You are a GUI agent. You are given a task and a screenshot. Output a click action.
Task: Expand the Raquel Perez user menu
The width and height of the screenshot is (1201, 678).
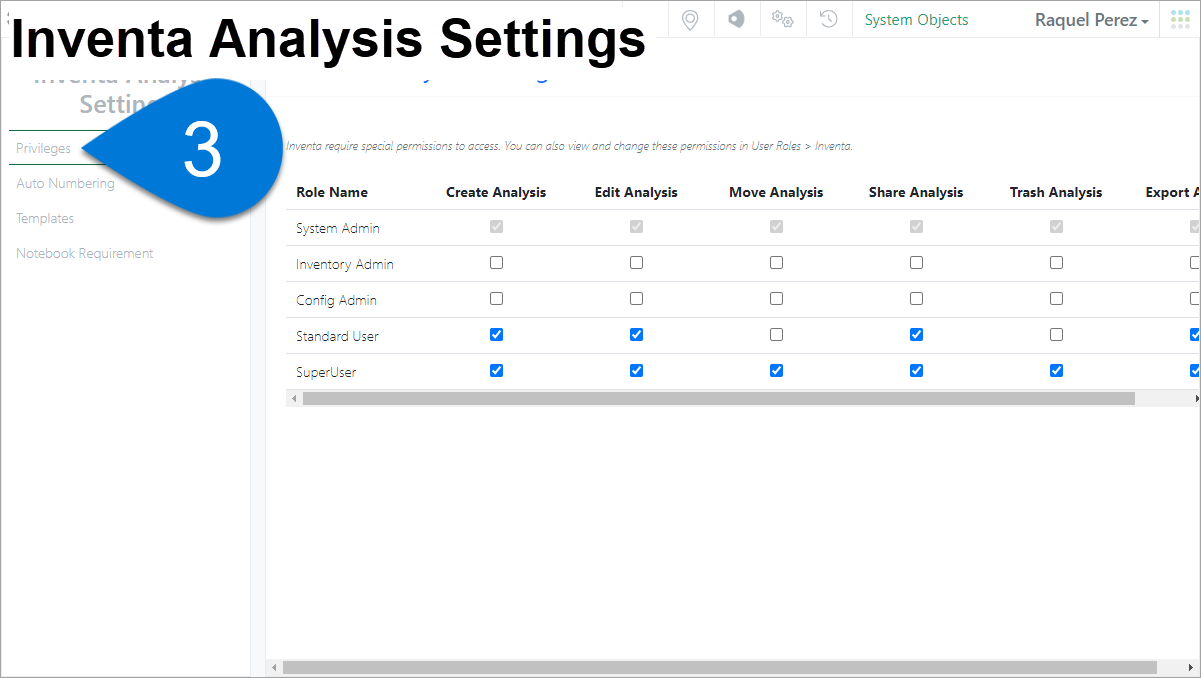point(1091,20)
